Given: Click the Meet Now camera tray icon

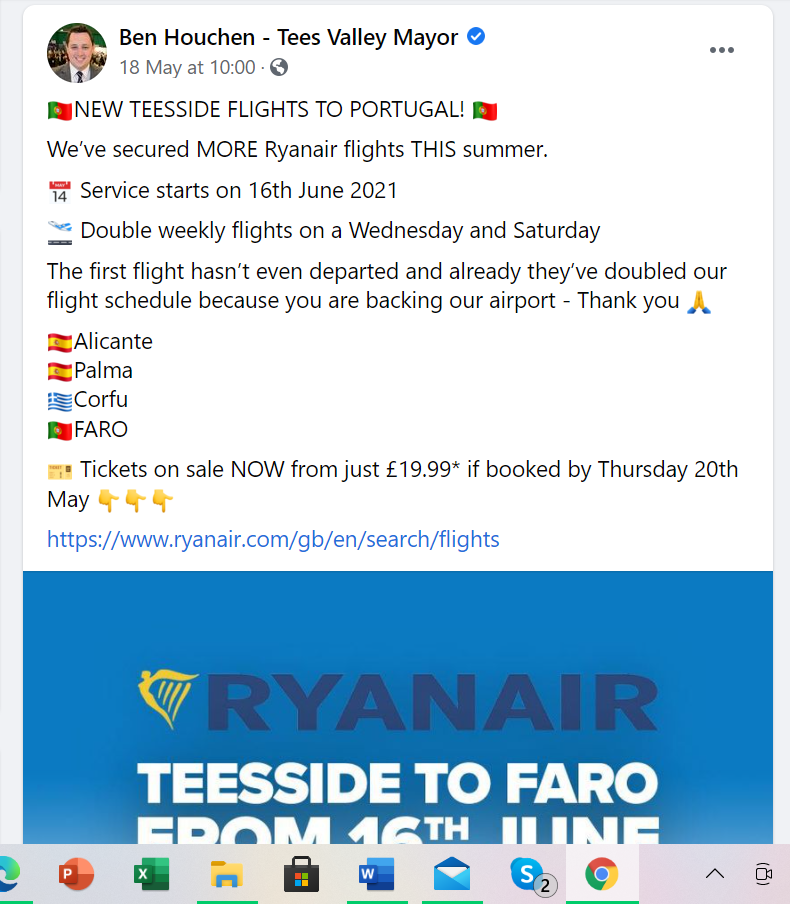Looking at the screenshot, I should tap(764, 874).
